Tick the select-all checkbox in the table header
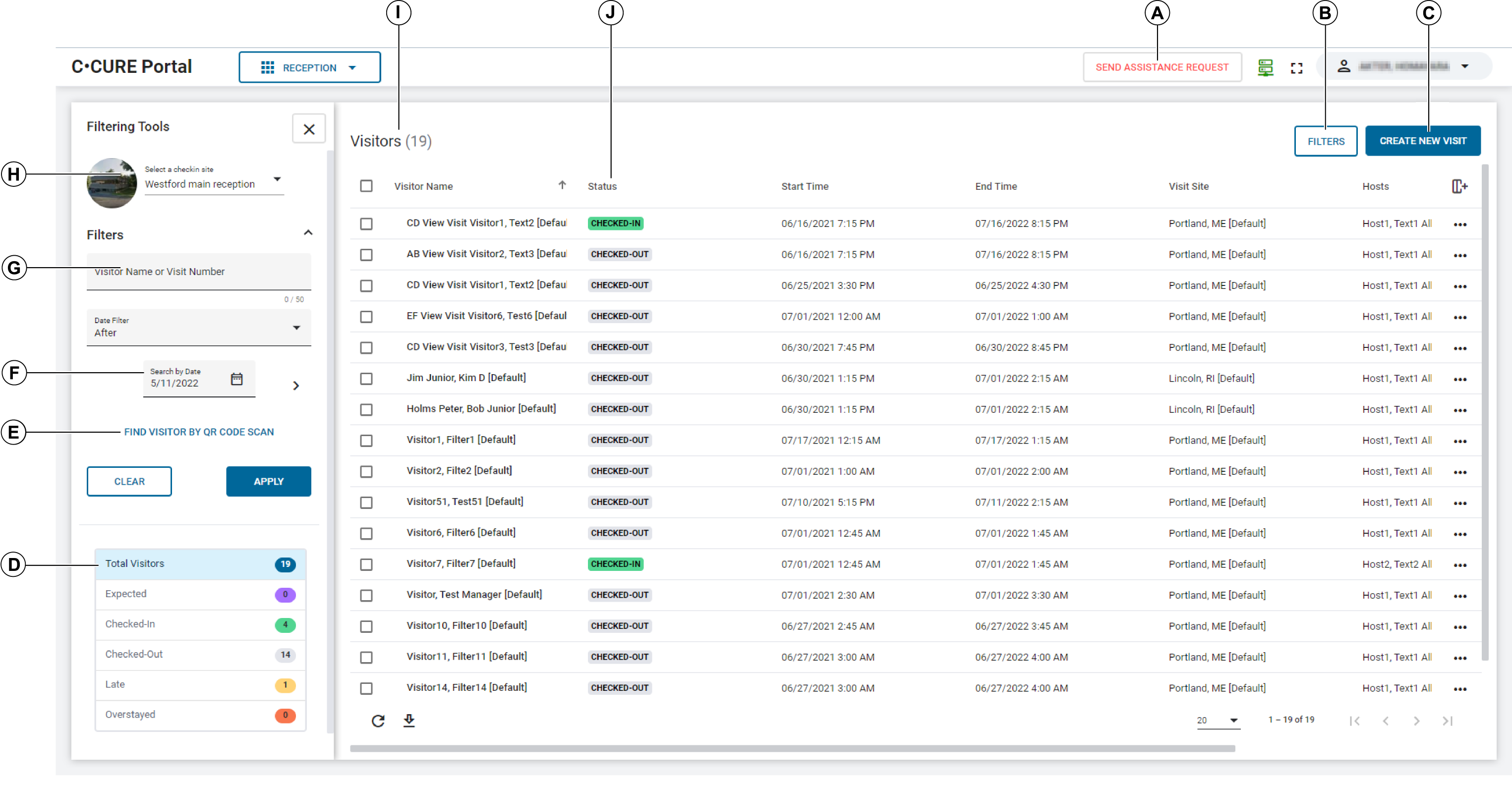 (366, 186)
